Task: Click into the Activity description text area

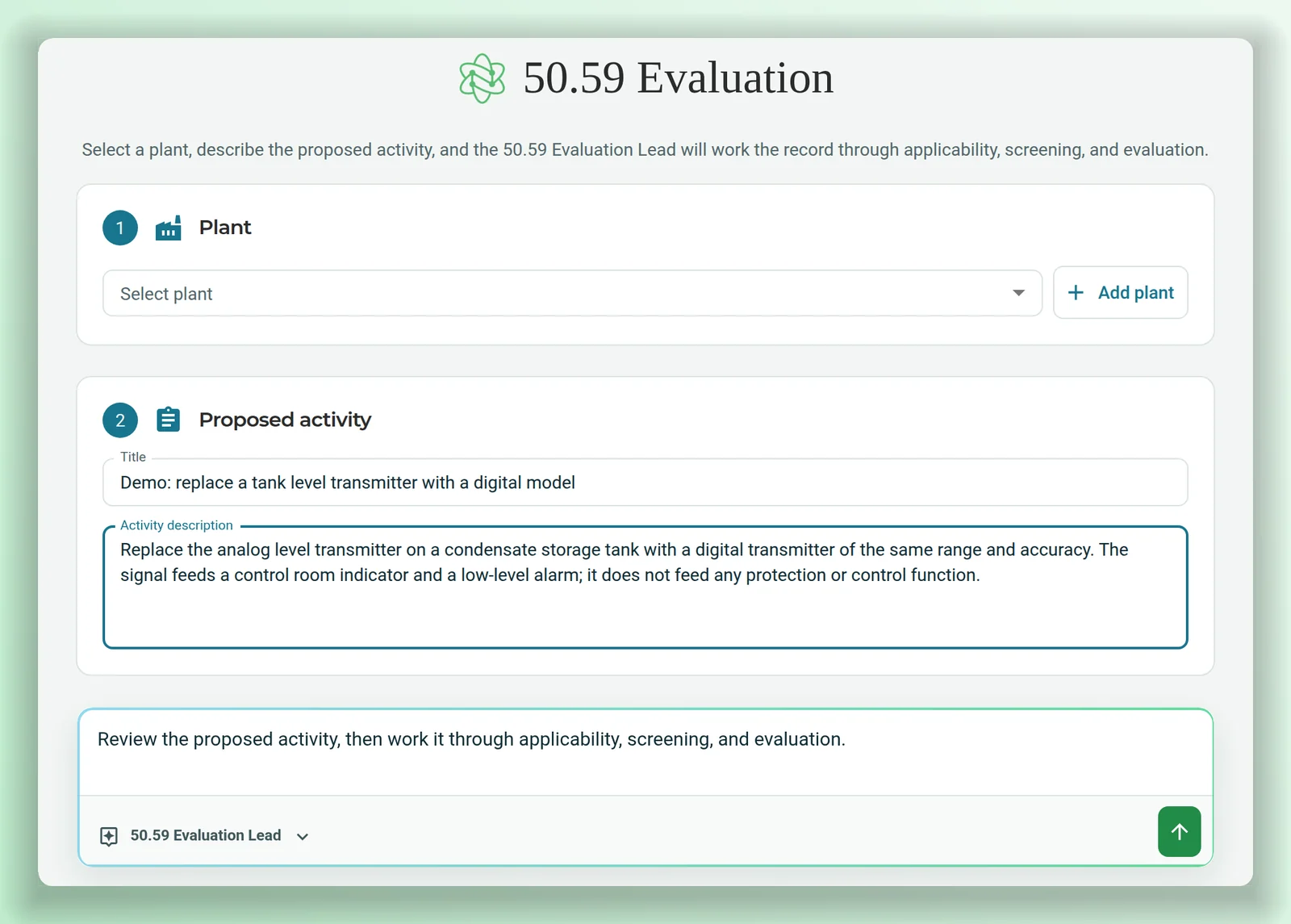Action: (x=645, y=587)
